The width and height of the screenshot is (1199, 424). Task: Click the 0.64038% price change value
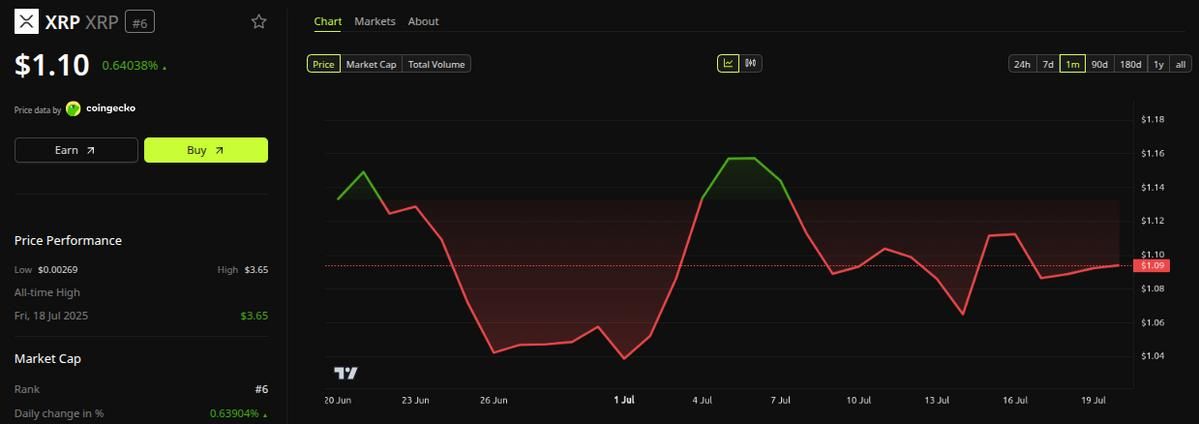[130, 66]
